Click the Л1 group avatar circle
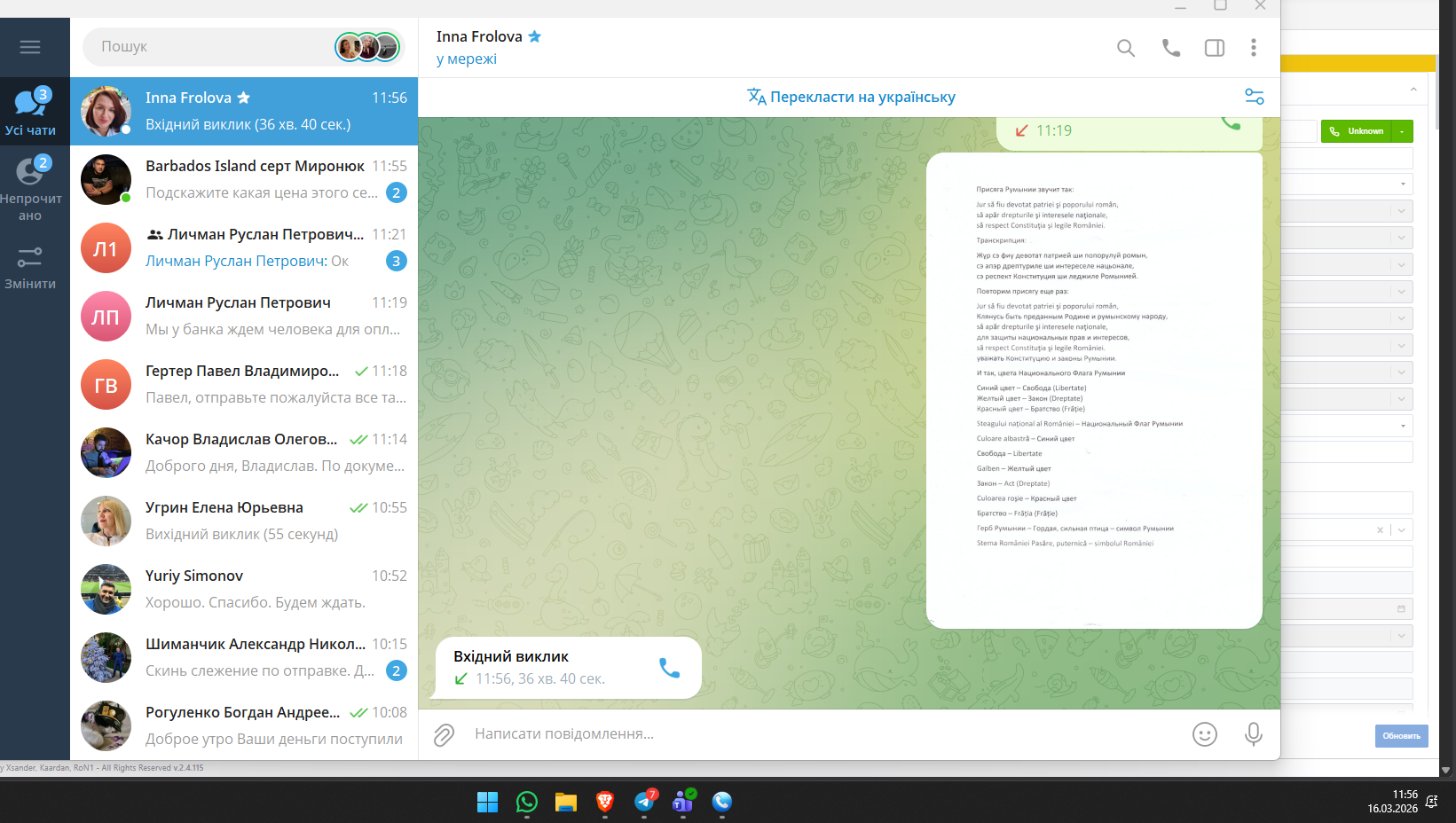This screenshot has width=1456, height=823. (106, 247)
